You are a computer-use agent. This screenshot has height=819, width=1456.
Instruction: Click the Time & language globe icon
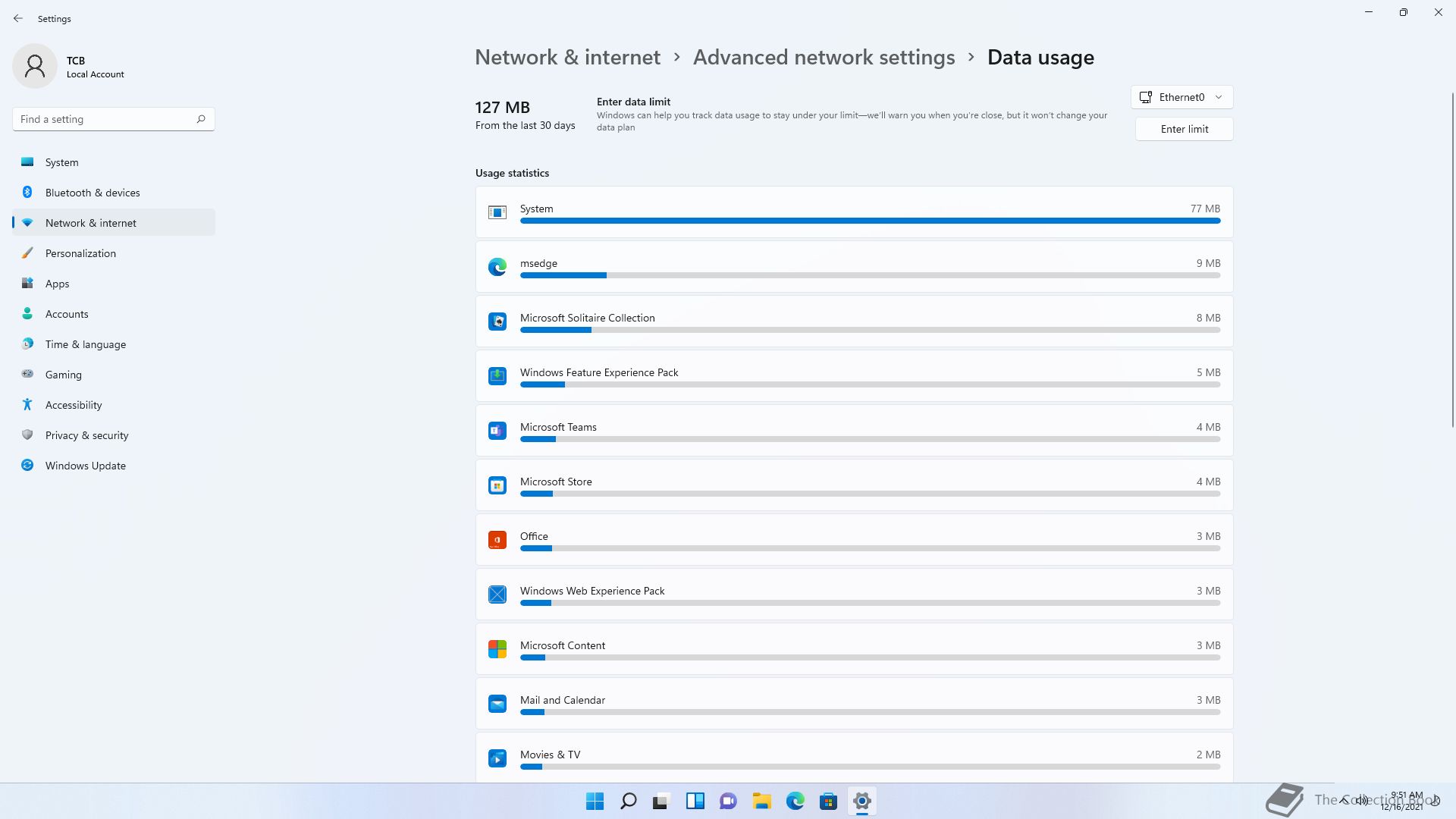(x=27, y=344)
